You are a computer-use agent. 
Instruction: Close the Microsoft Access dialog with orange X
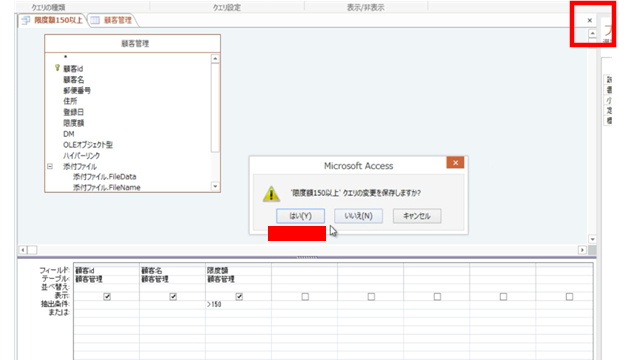(x=456, y=162)
